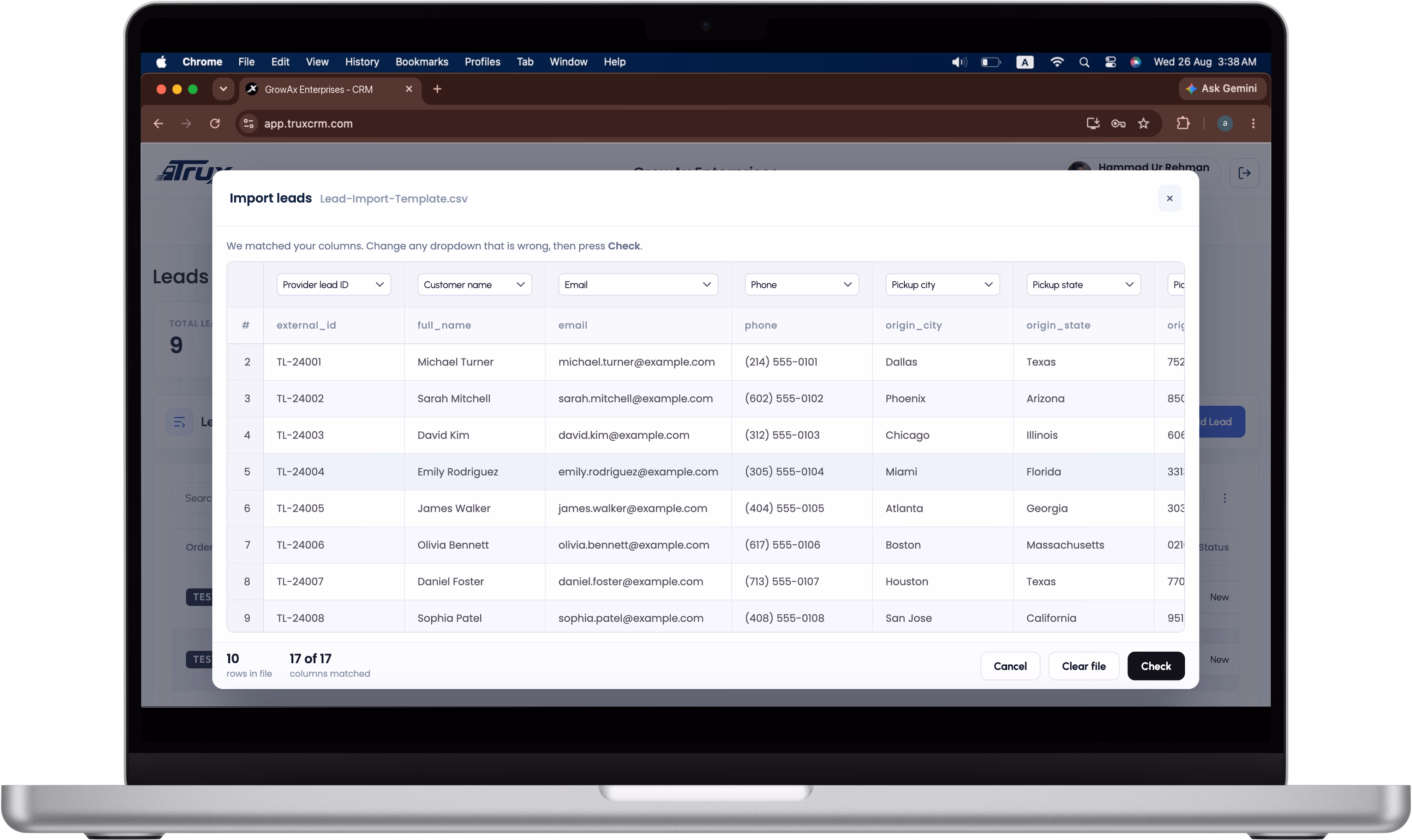Open Chrome three-dot menu
Viewport: 1412px width, 840px height.
pyautogui.click(x=1254, y=123)
